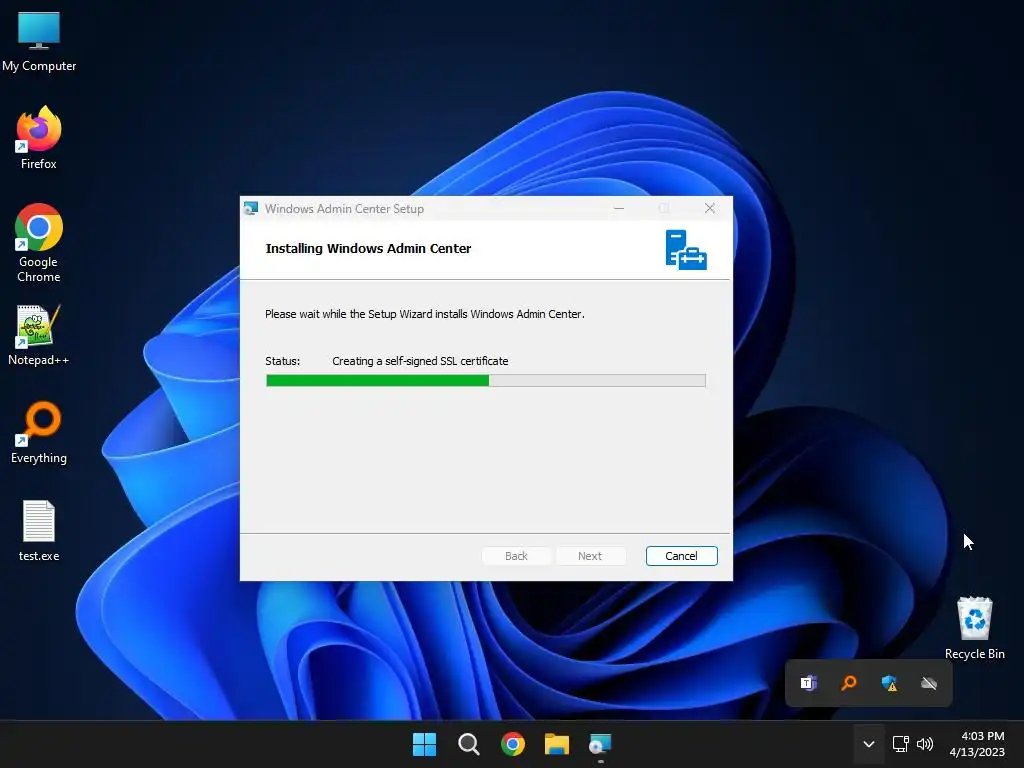Click the OneDrive cloud tray icon

[929, 683]
